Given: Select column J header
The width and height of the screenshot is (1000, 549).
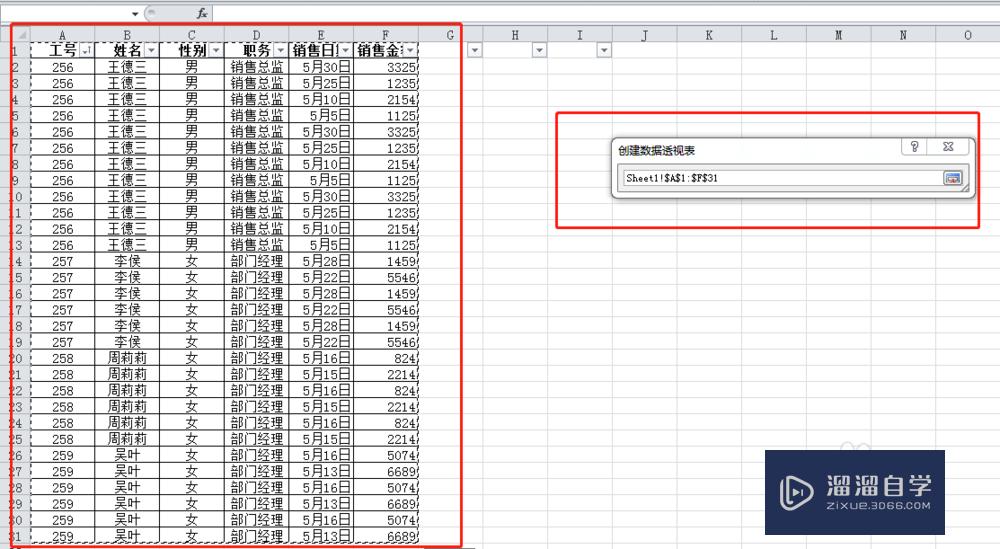Looking at the screenshot, I should pos(644,35).
